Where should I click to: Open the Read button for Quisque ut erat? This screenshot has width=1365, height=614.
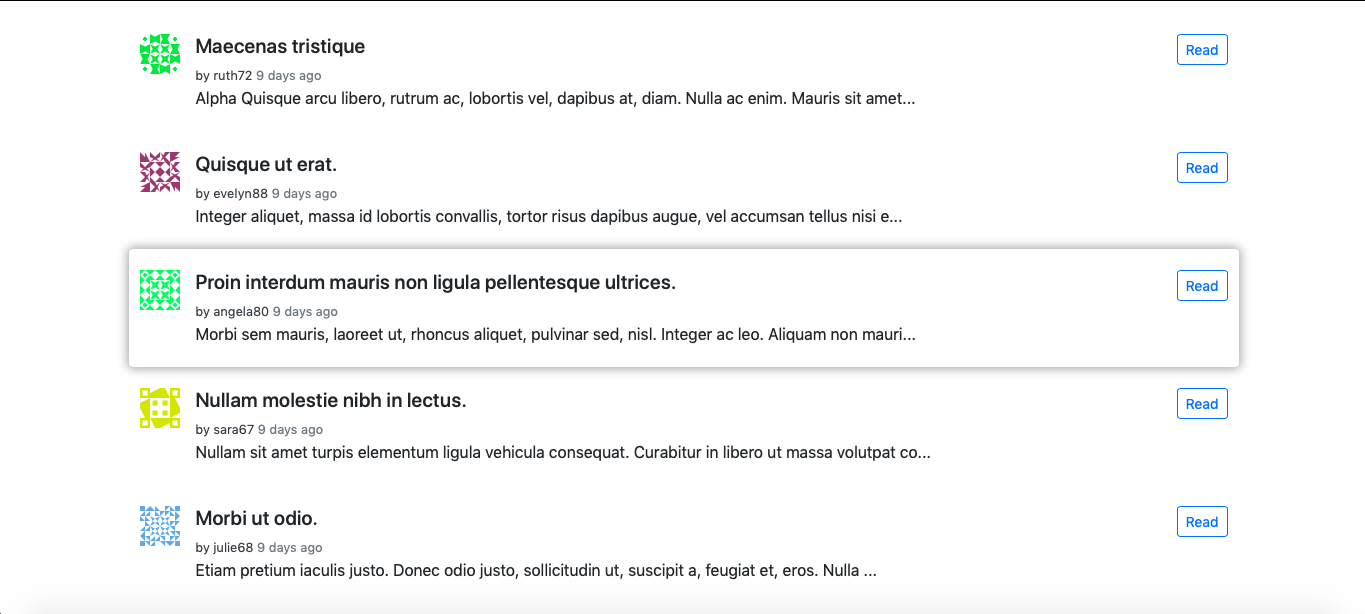pos(1202,168)
